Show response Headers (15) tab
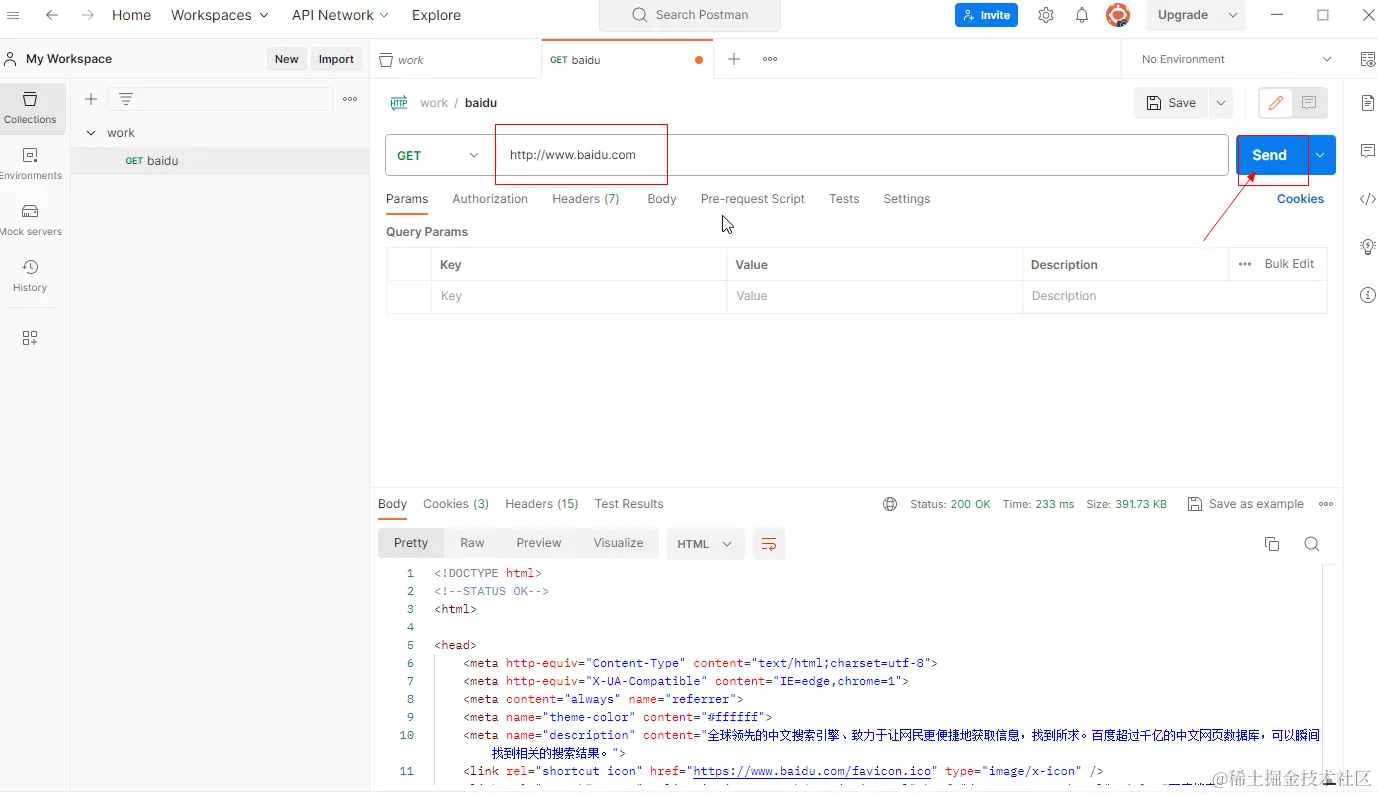 point(542,504)
